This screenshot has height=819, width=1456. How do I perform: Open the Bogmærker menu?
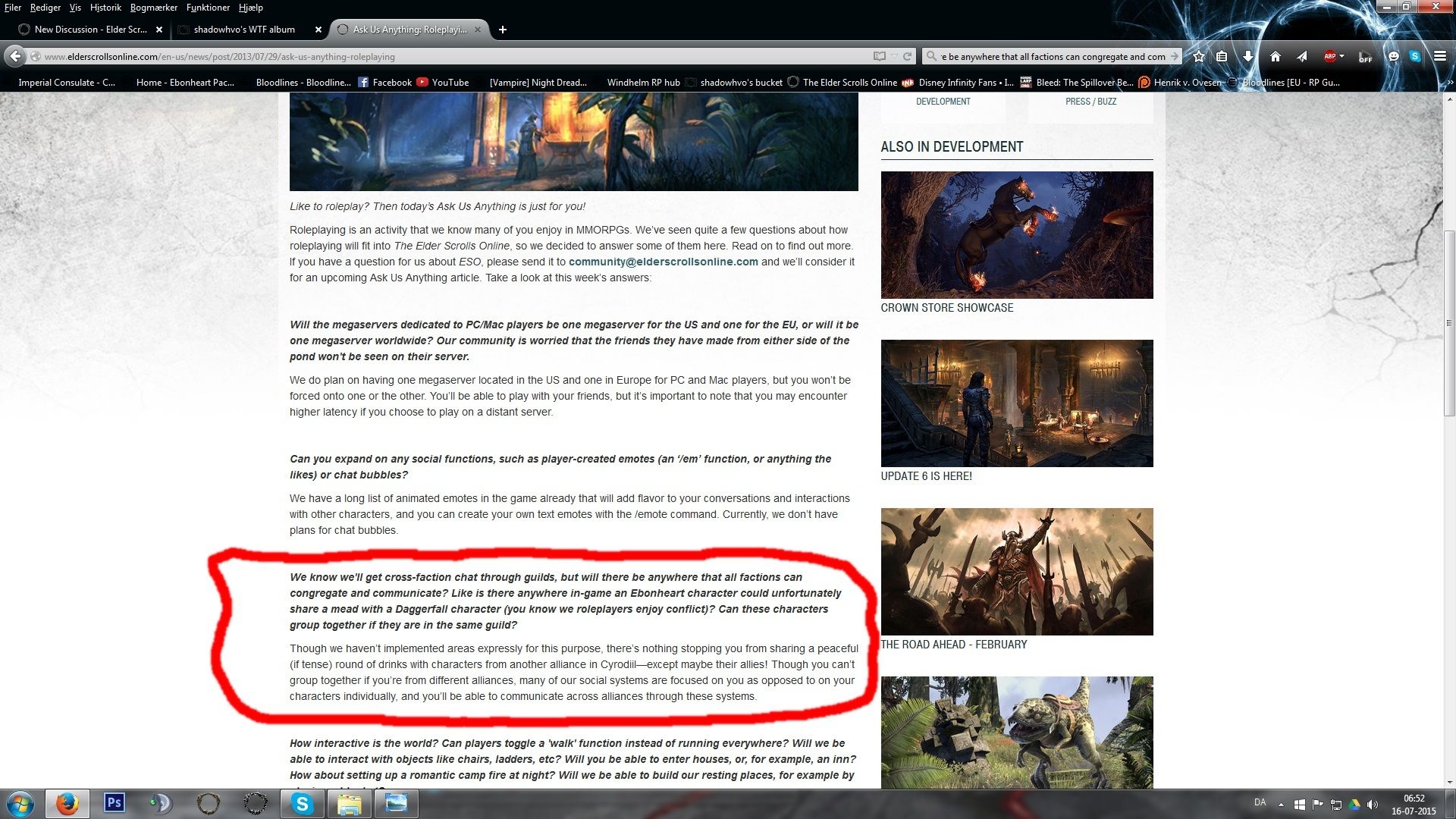coord(155,7)
